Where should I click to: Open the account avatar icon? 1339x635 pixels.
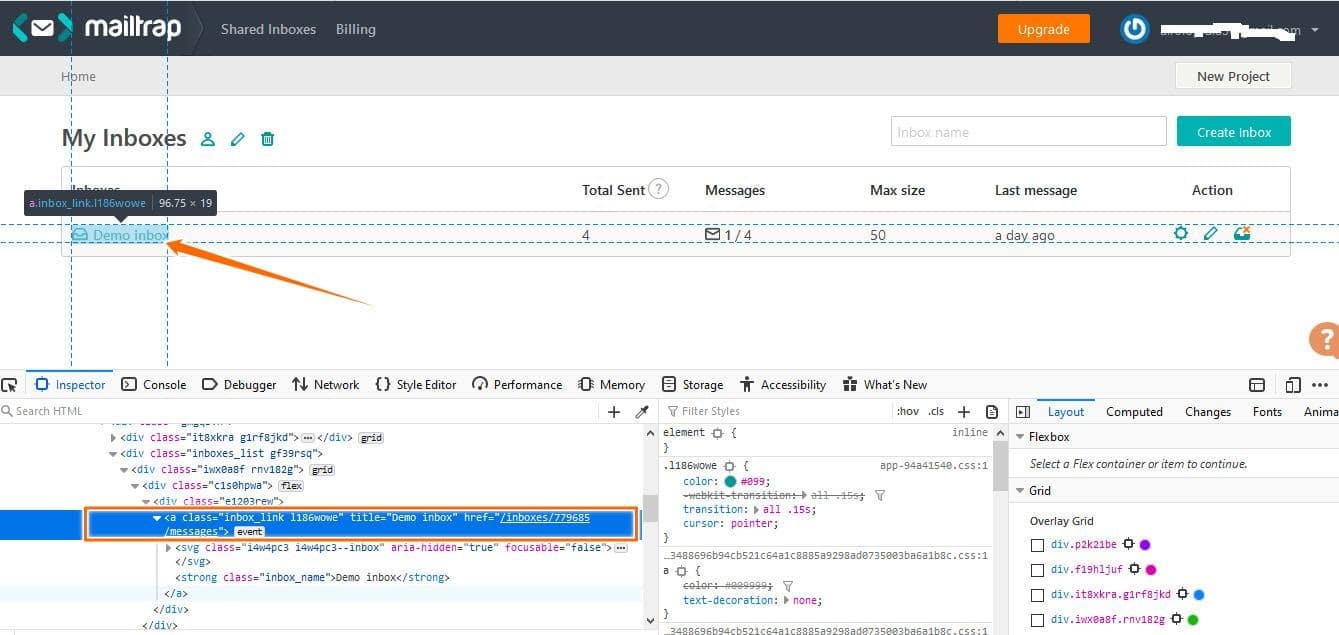1134,29
